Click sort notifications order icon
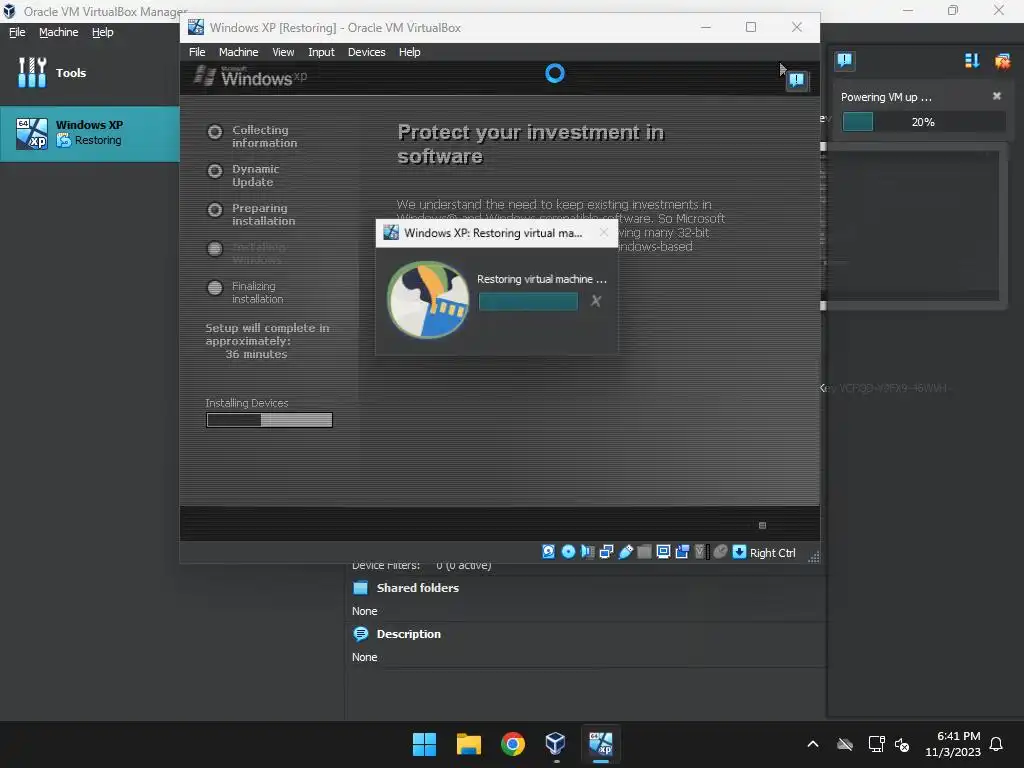 click(x=972, y=61)
